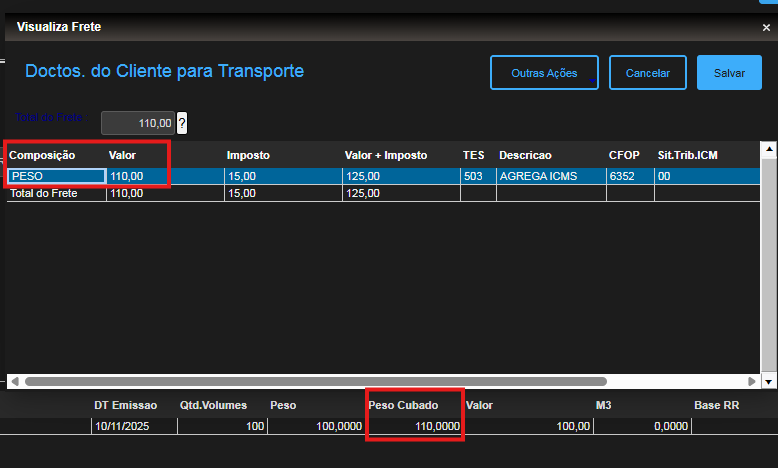Click the Salvar button
This screenshot has height=468, width=778.
[x=729, y=73]
